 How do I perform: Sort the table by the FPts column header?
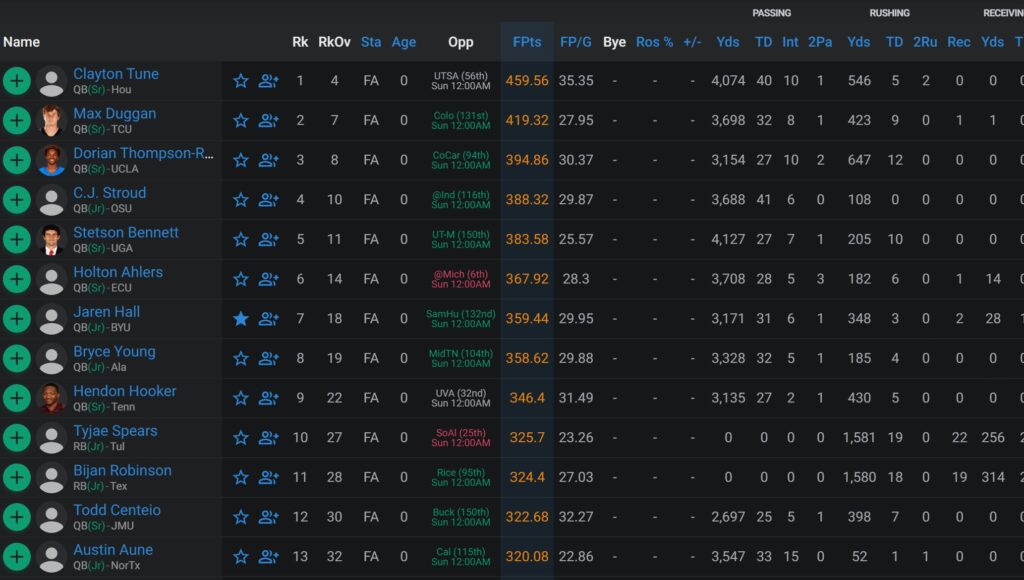(x=527, y=42)
